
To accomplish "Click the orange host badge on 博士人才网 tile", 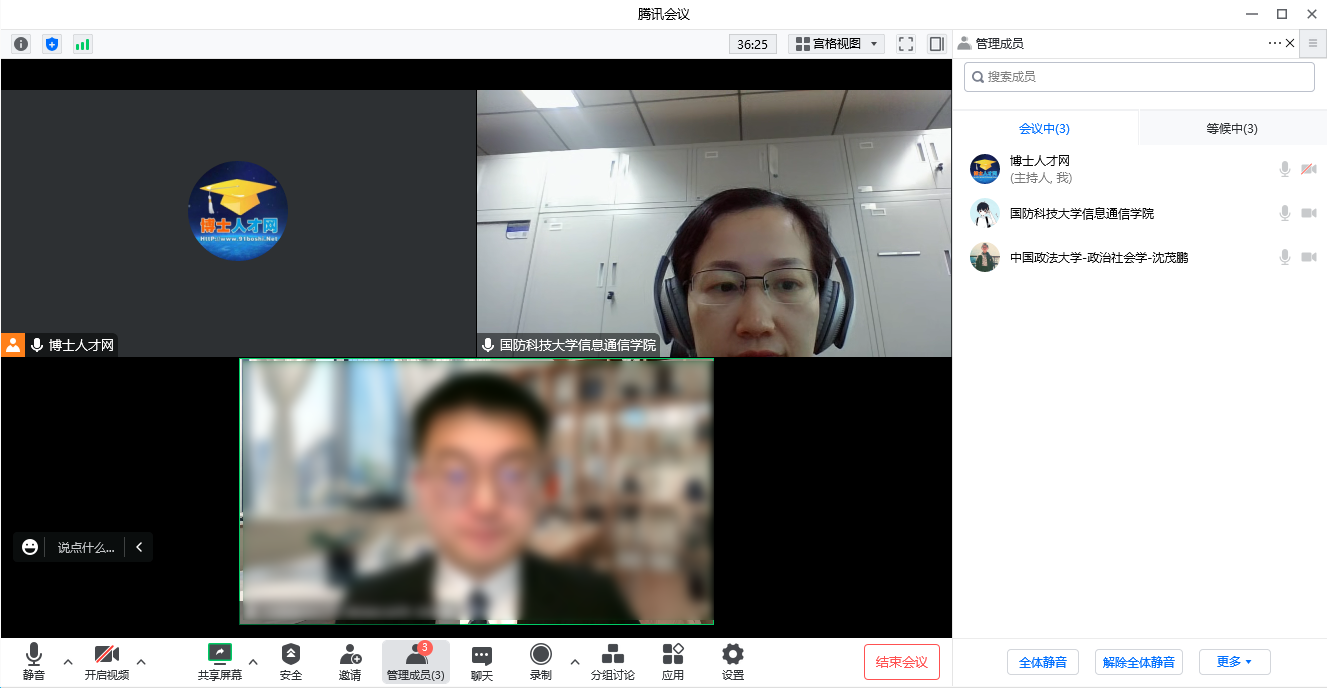I will [13, 345].
